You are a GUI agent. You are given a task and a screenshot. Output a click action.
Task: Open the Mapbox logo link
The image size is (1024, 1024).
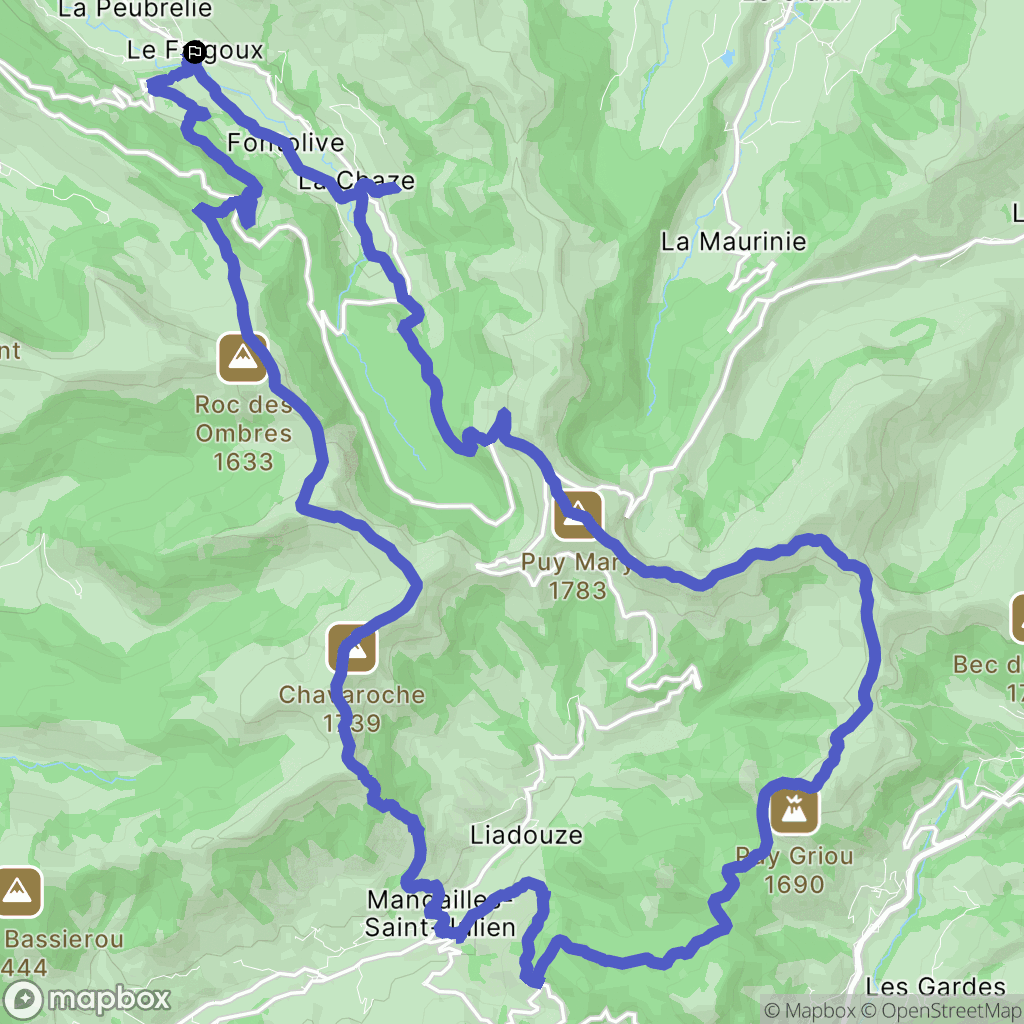(85, 999)
